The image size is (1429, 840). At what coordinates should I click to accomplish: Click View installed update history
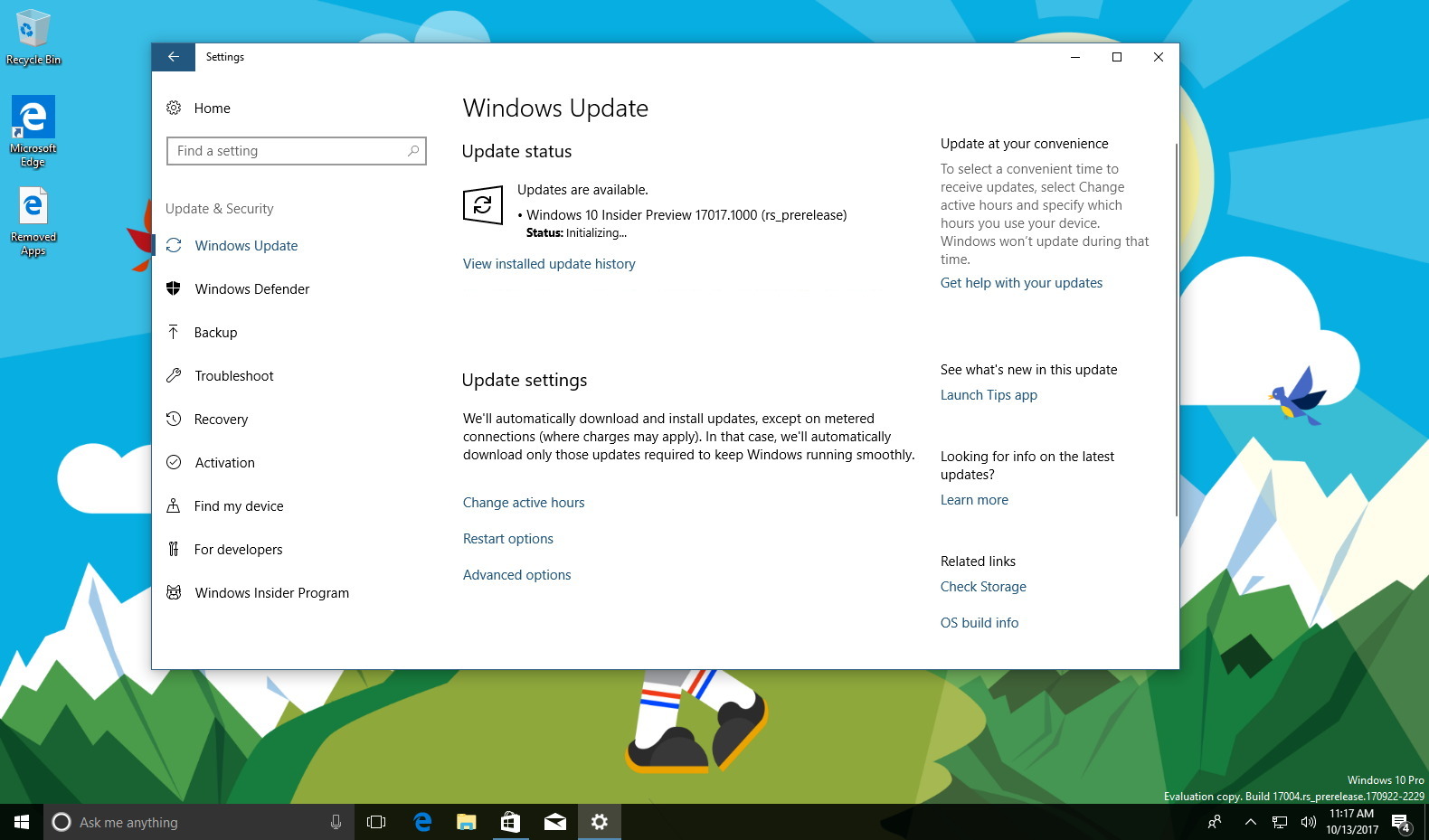[x=549, y=264]
